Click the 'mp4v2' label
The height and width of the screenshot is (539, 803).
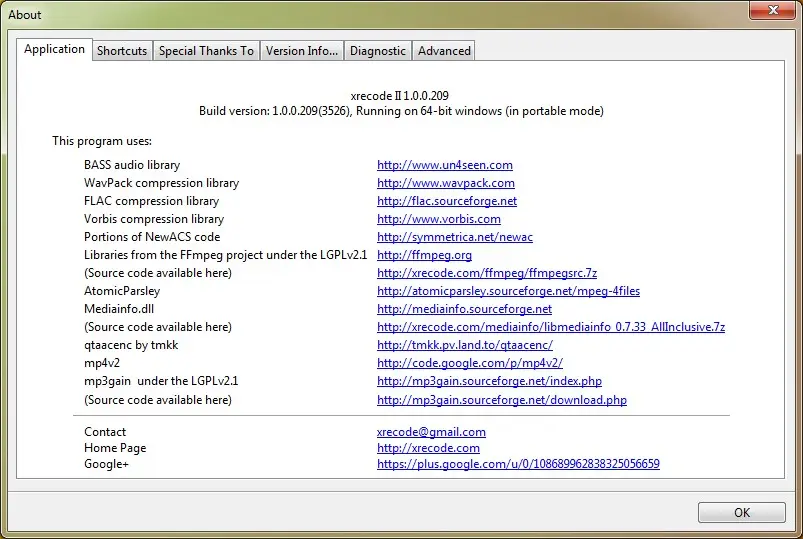pos(102,363)
